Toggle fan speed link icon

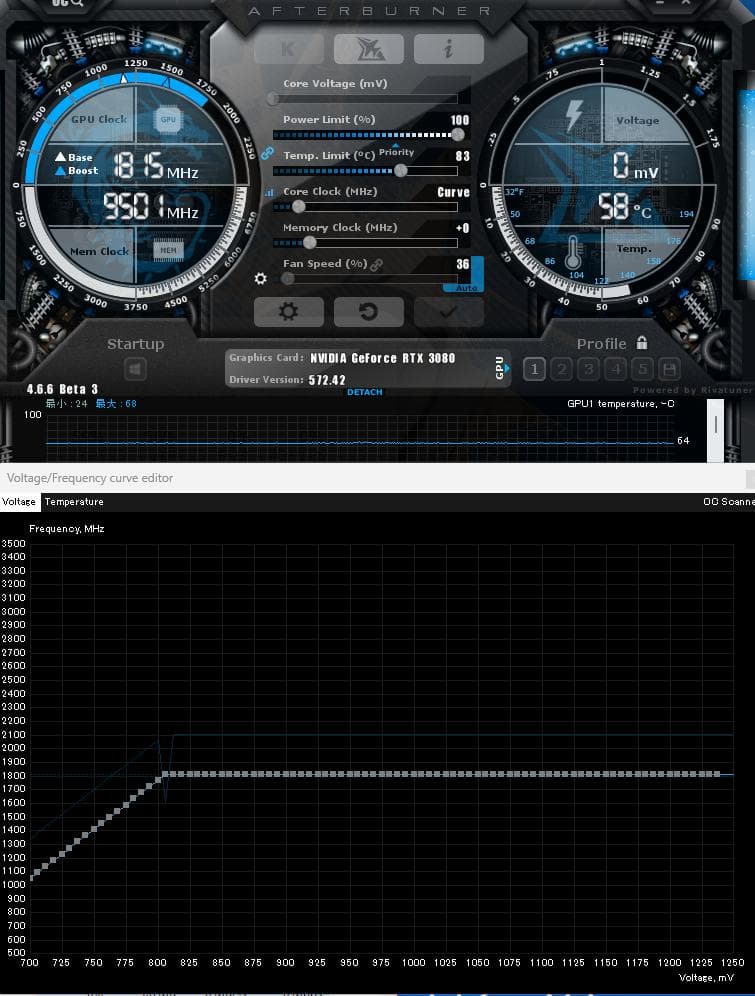pos(377,265)
